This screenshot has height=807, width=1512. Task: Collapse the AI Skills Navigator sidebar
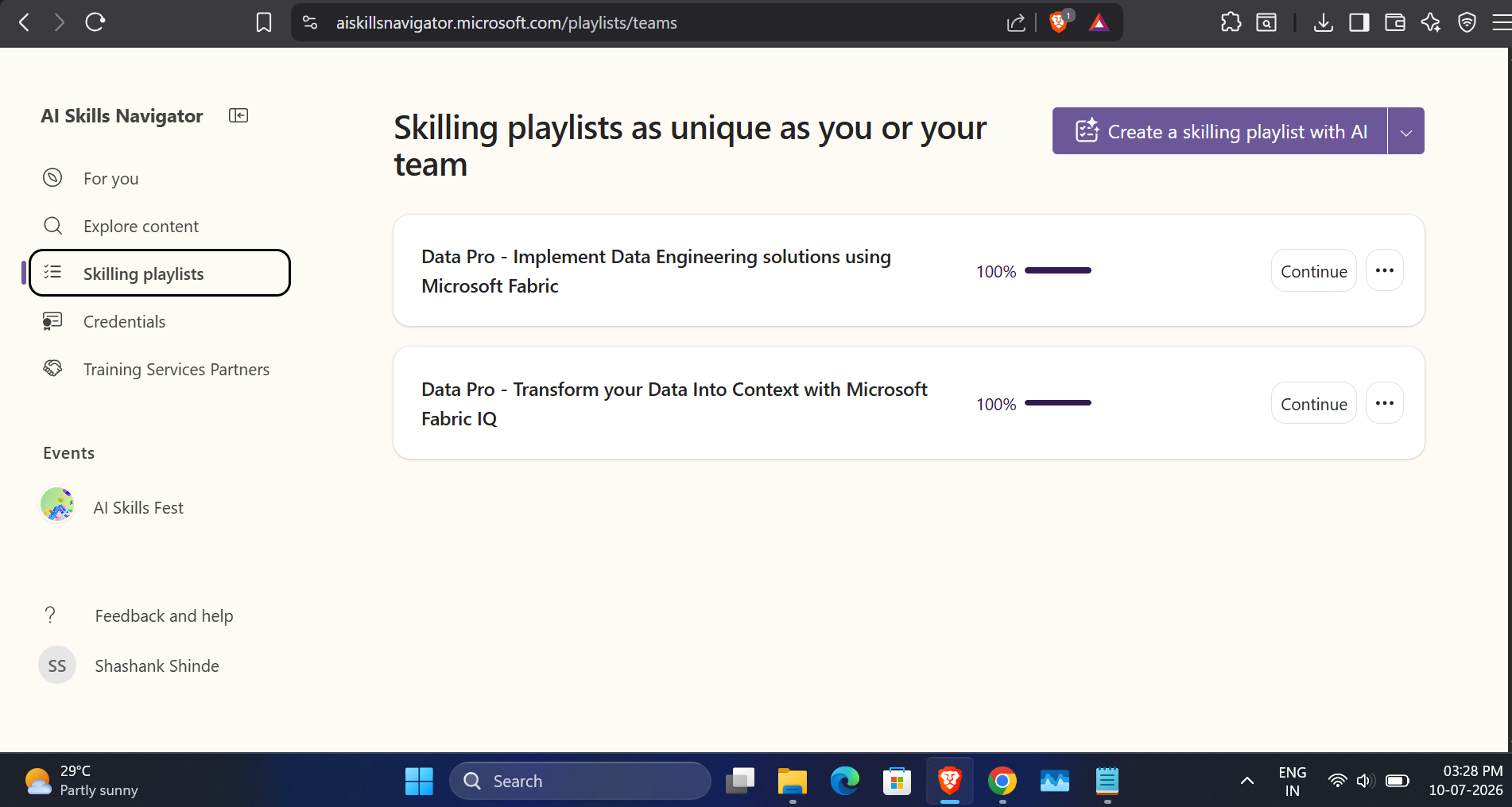pos(238,115)
